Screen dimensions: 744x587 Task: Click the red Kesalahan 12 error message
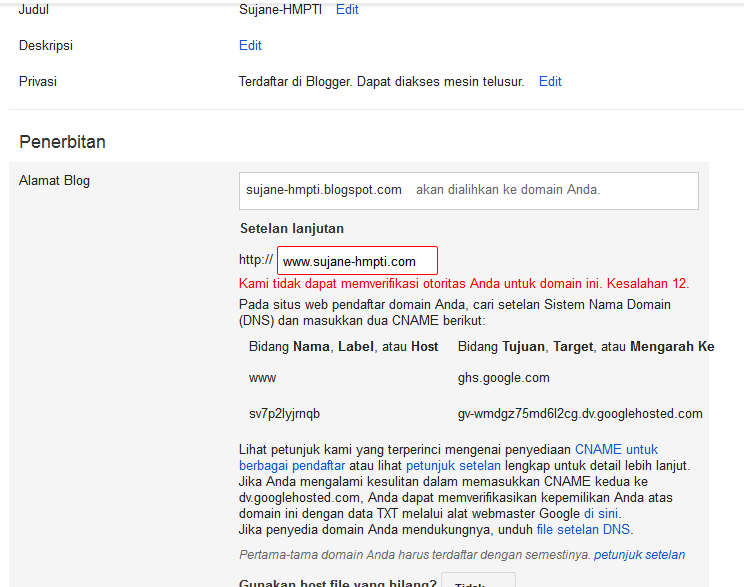click(x=464, y=283)
